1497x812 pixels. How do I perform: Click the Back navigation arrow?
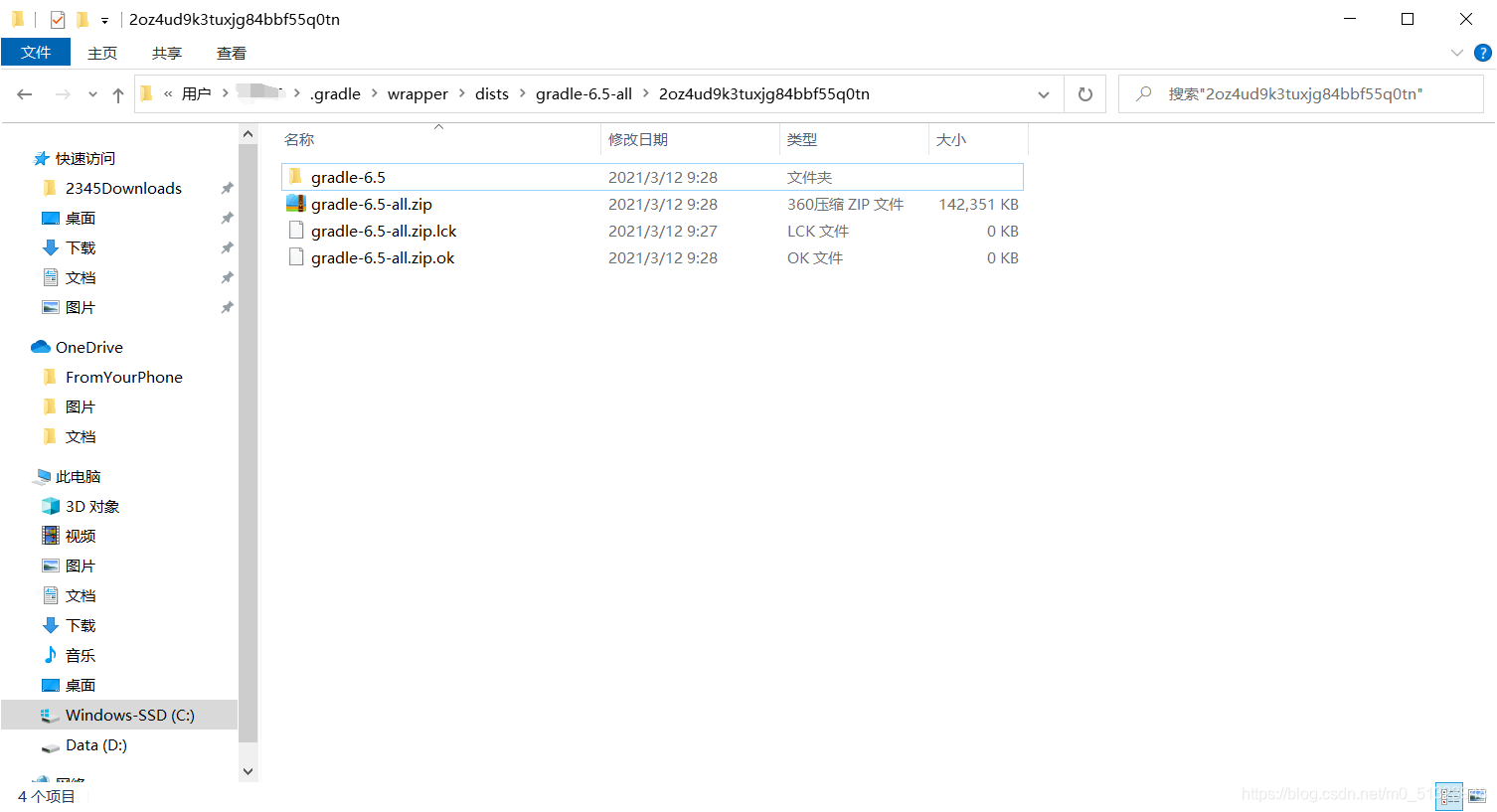coord(25,94)
